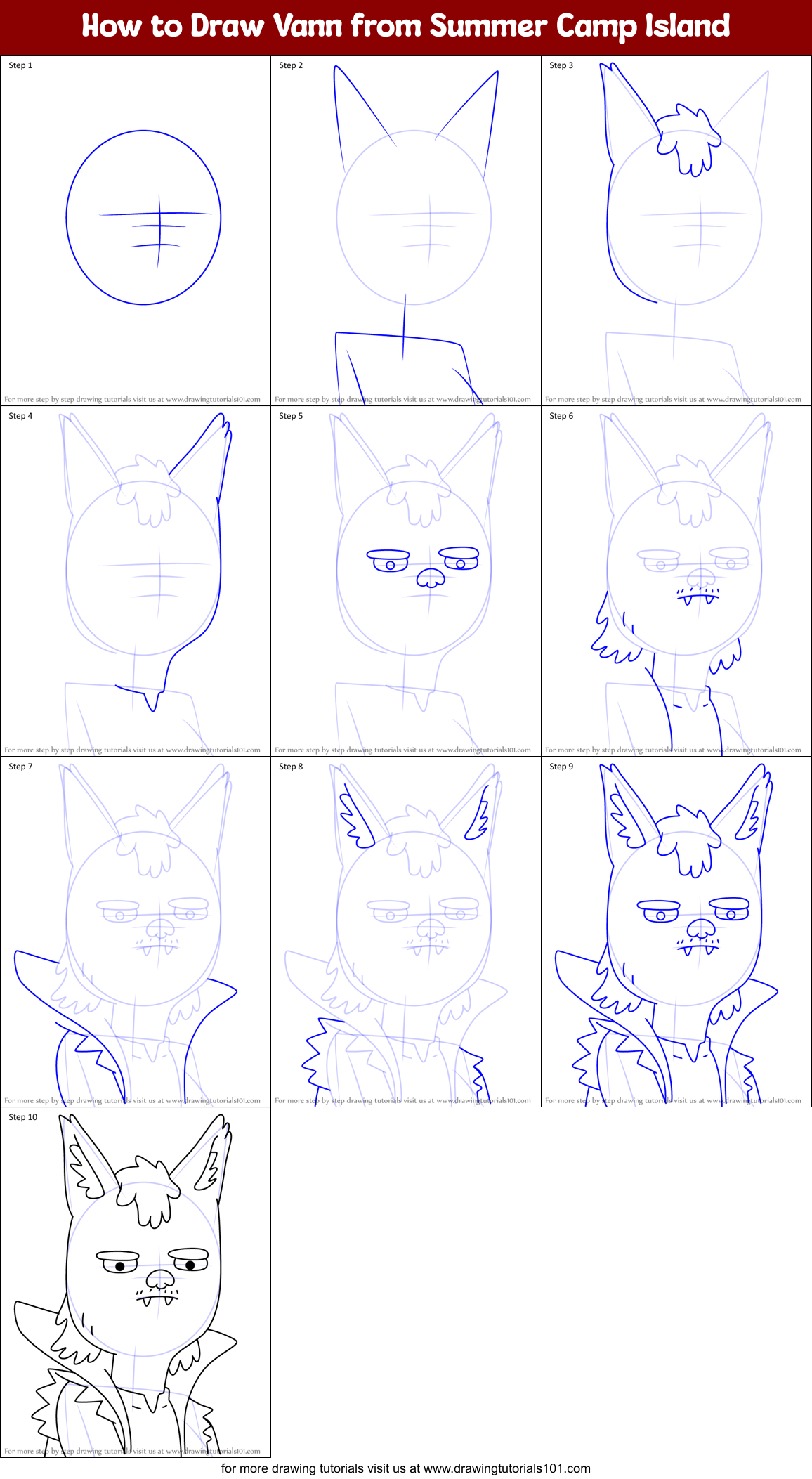
Task: Click the 'Step 10' label
Action: [23, 1117]
